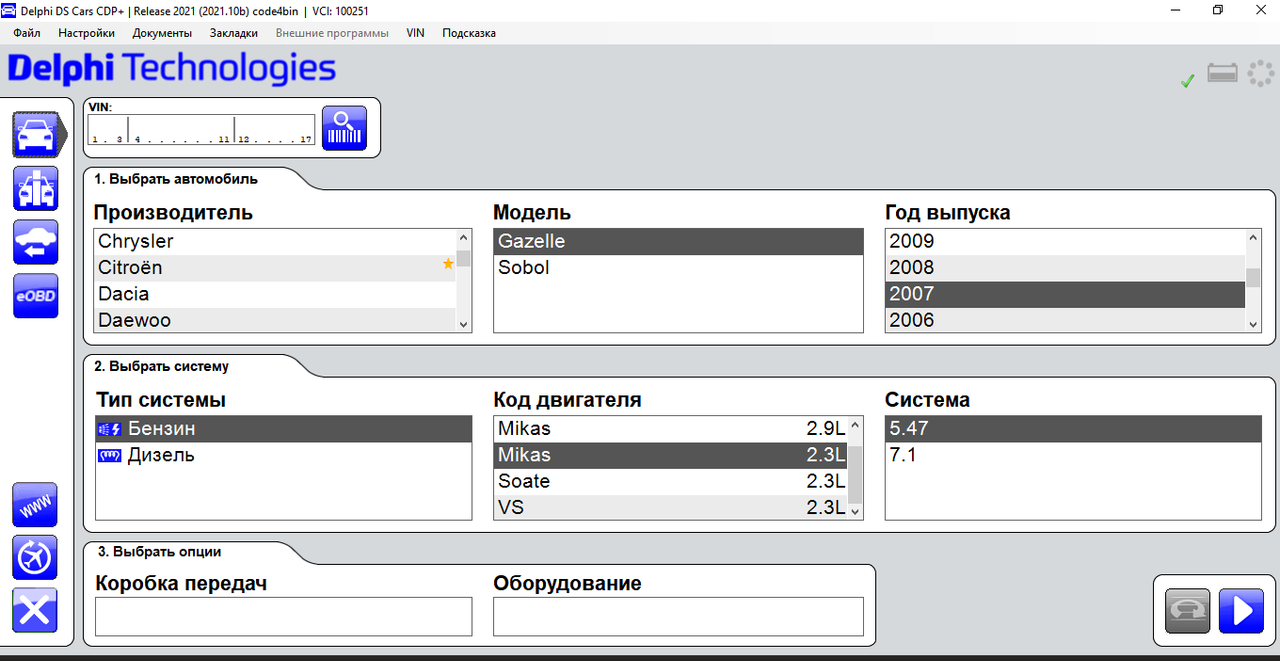The width and height of the screenshot is (1280, 661).
Task: Click the green checkmark status icon
Action: point(1187,81)
